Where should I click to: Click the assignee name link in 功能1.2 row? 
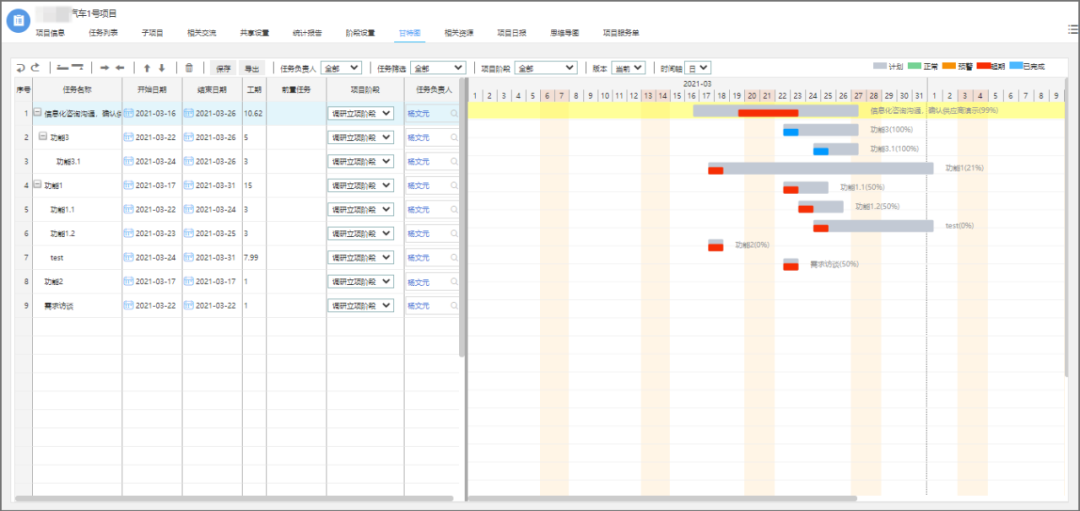coord(418,233)
